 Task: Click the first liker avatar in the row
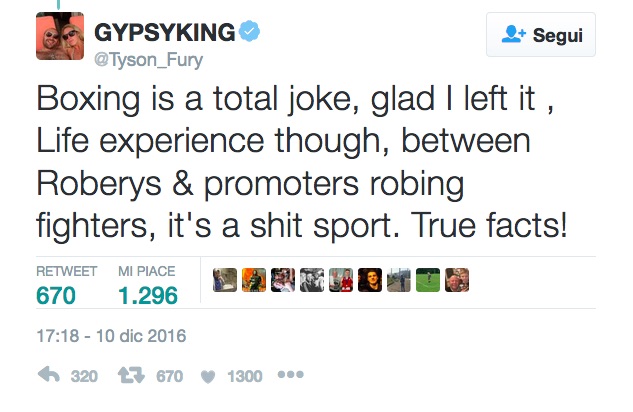click(x=224, y=280)
